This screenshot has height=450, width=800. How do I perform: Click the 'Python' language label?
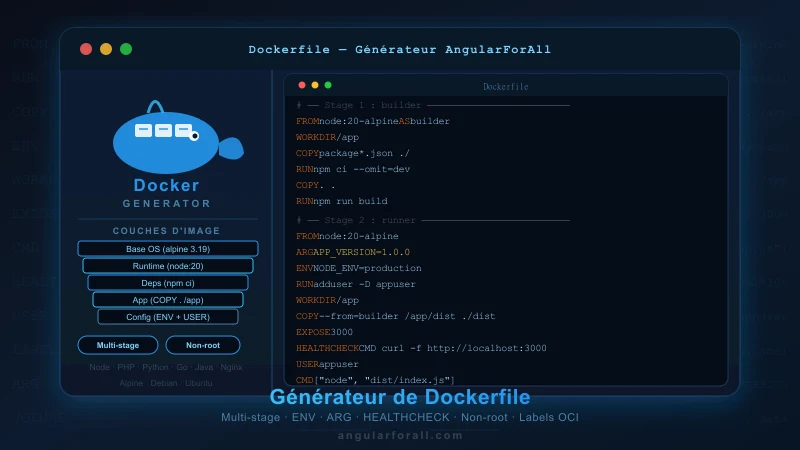(155, 367)
